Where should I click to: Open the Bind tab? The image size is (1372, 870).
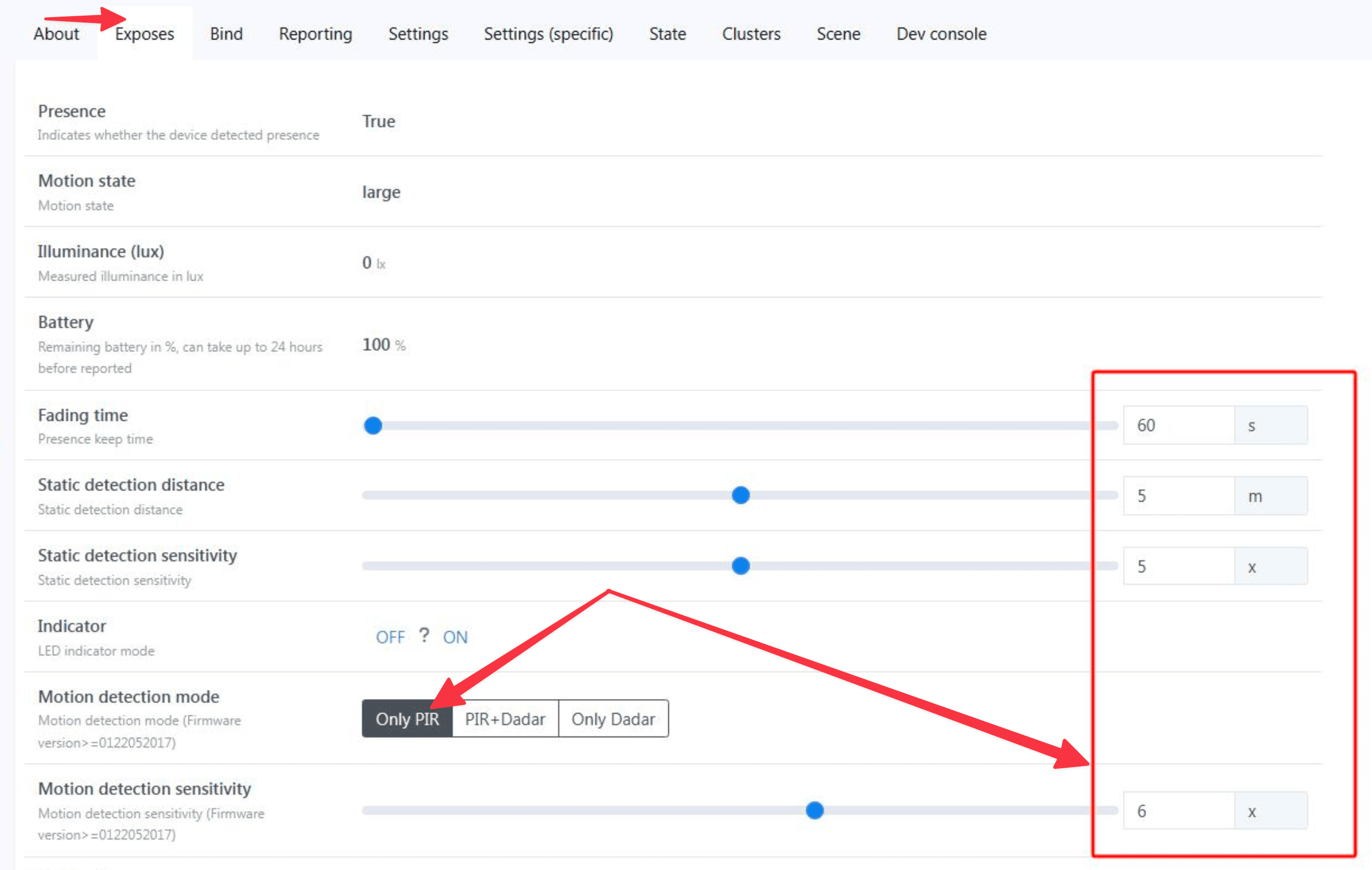tap(226, 34)
